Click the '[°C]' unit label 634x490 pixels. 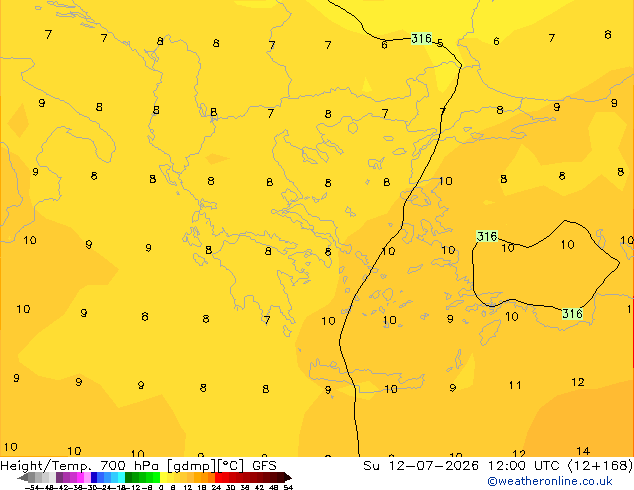(x=231, y=466)
